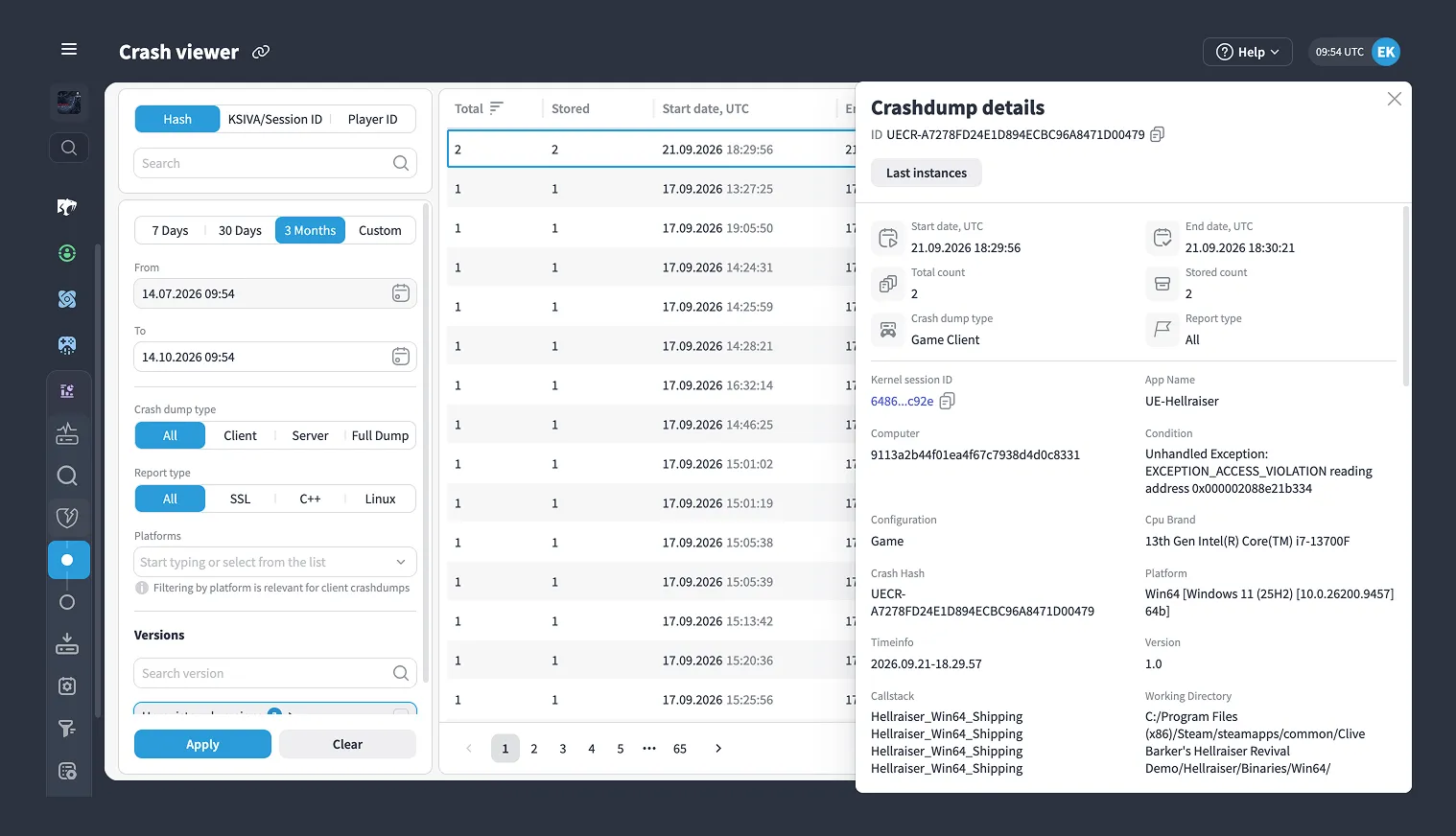The width and height of the screenshot is (1456, 836).
Task: Copy the Kernel session ID
Action: [x=948, y=401]
